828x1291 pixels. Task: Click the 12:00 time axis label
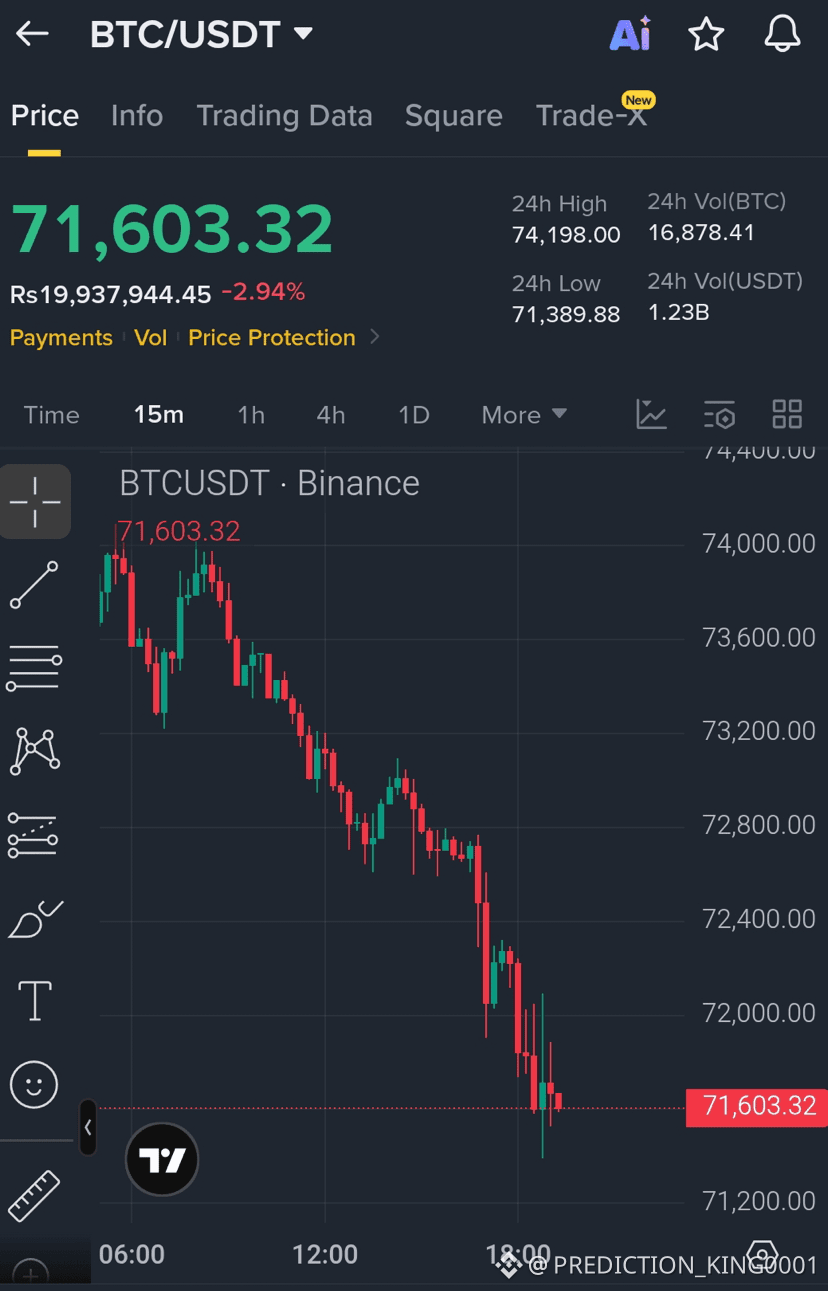[x=325, y=1254]
